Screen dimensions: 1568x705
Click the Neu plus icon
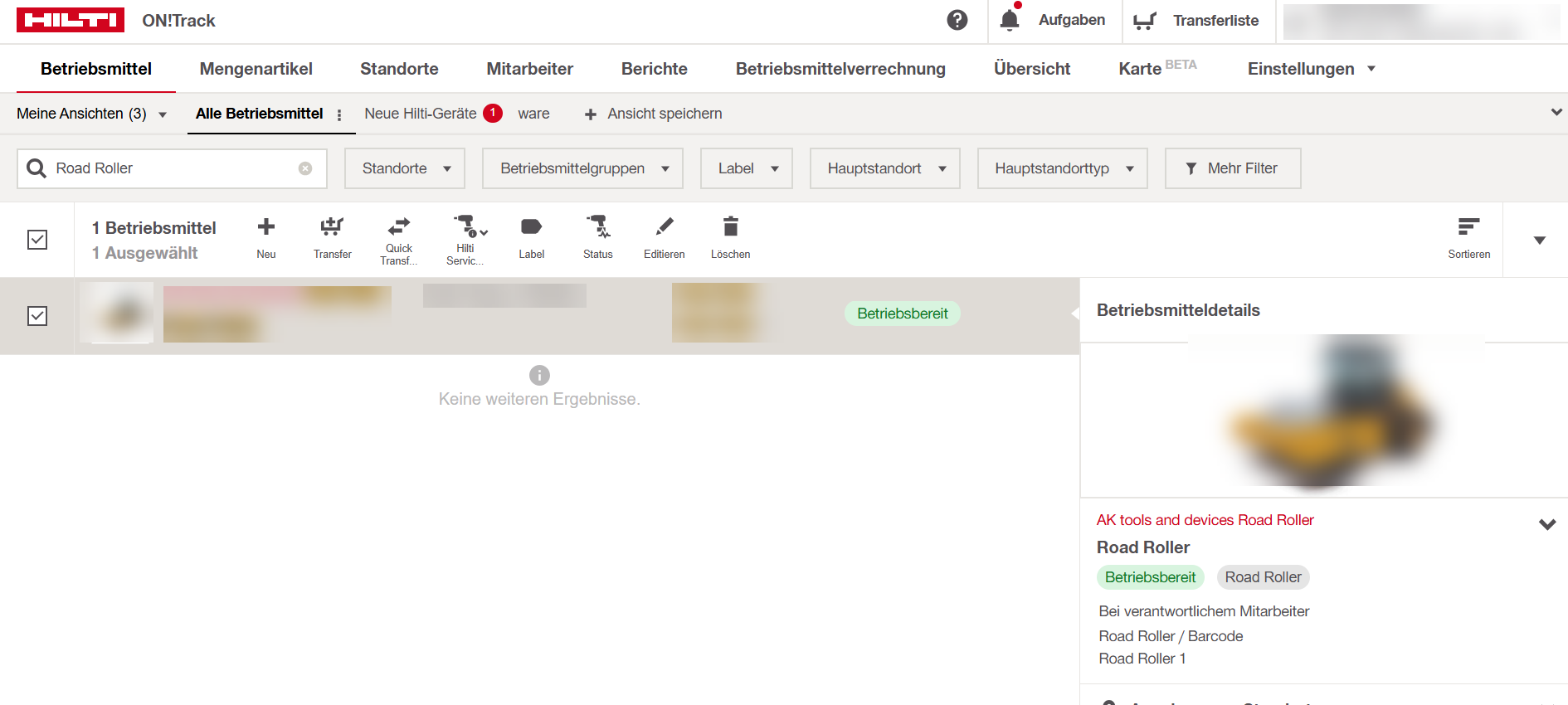[266, 226]
